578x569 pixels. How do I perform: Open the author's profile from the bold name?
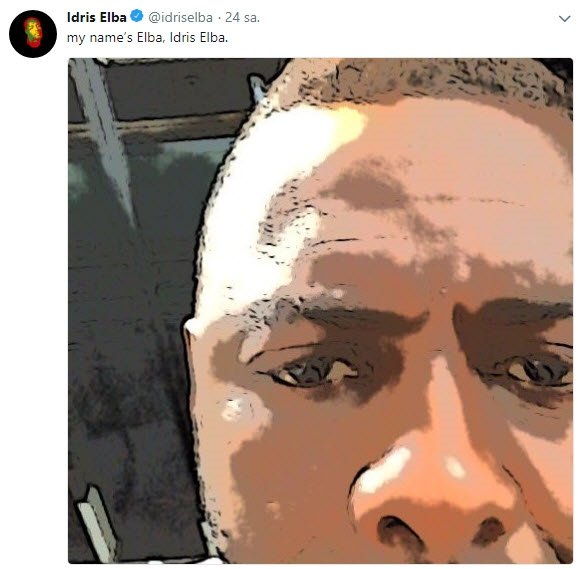coord(97,17)
